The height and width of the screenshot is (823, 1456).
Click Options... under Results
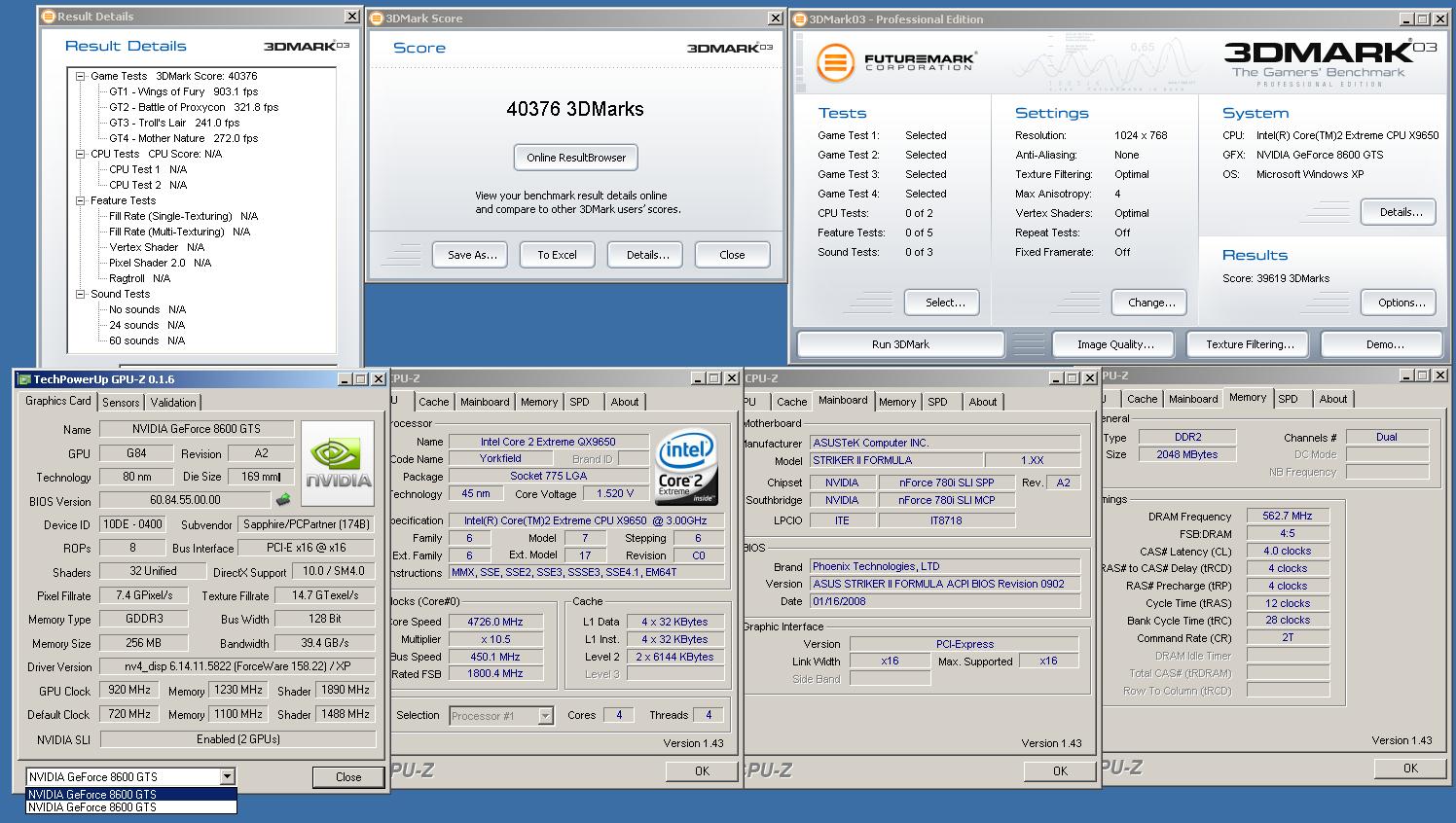(1401, 303)
